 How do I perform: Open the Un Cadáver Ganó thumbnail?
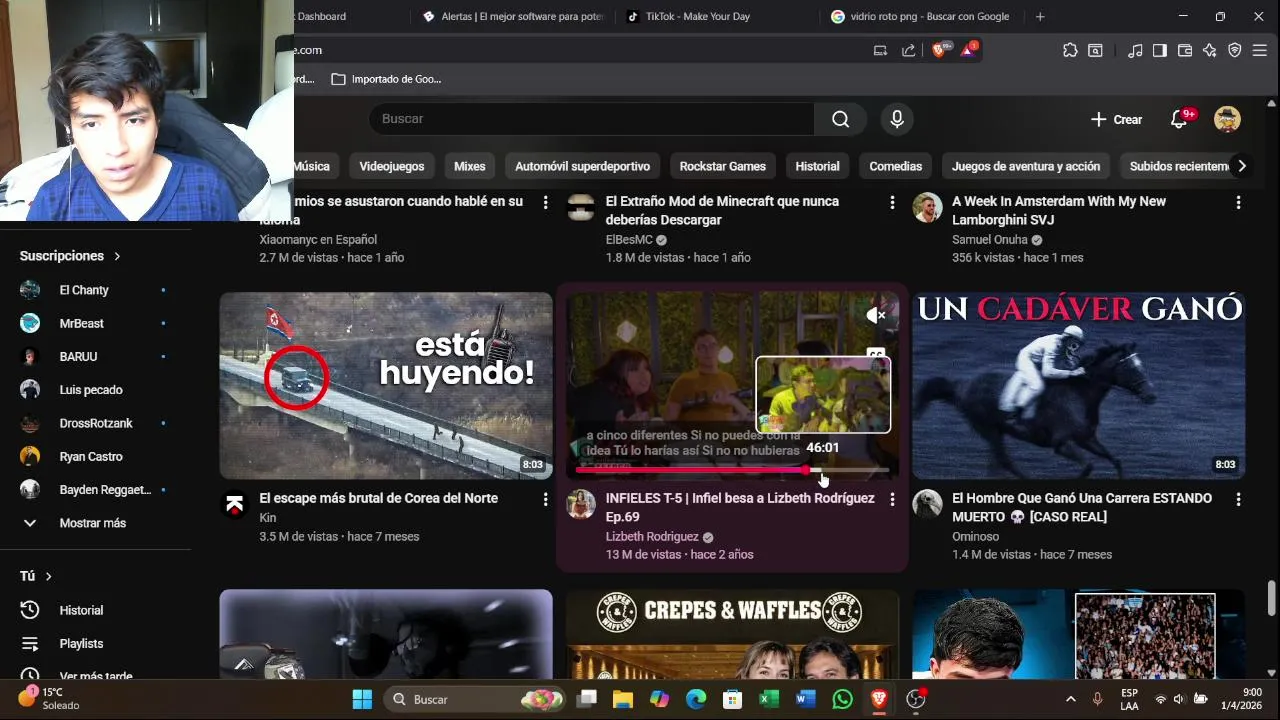click(x=1079, y=385)
